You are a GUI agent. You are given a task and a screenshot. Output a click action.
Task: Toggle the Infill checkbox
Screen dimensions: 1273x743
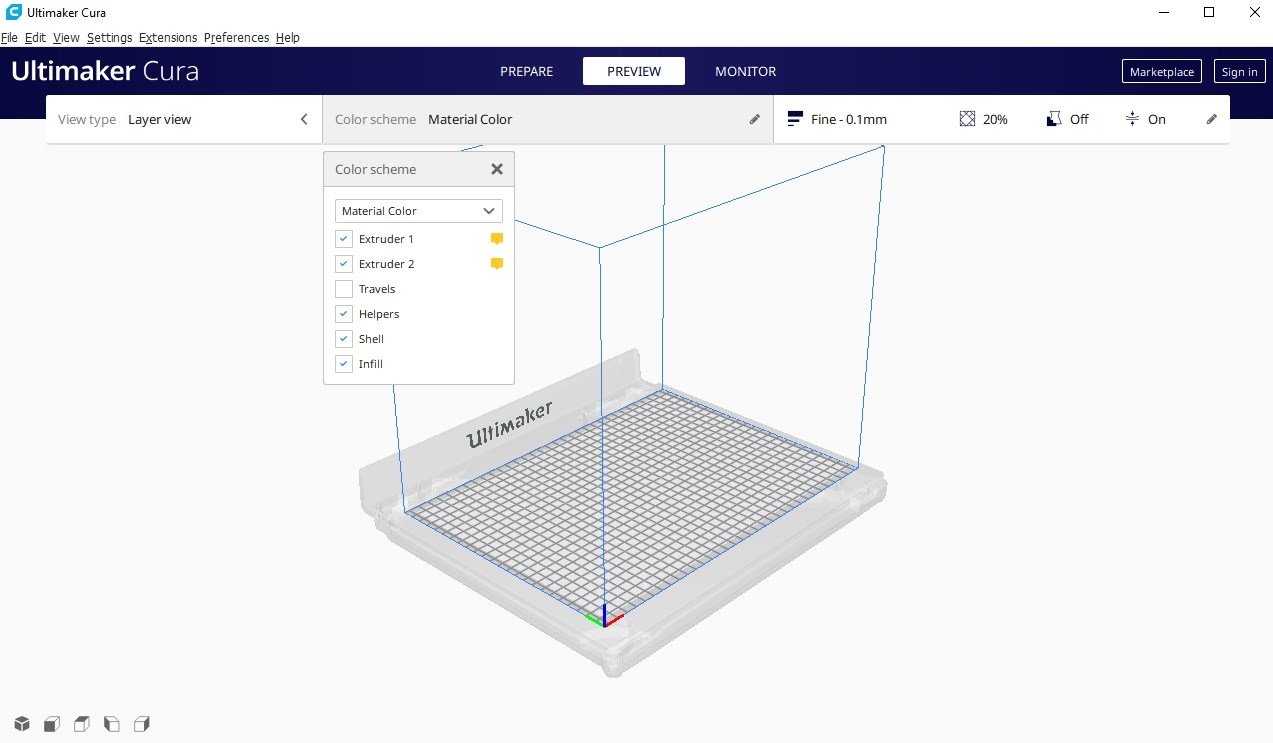click(344, 364)
